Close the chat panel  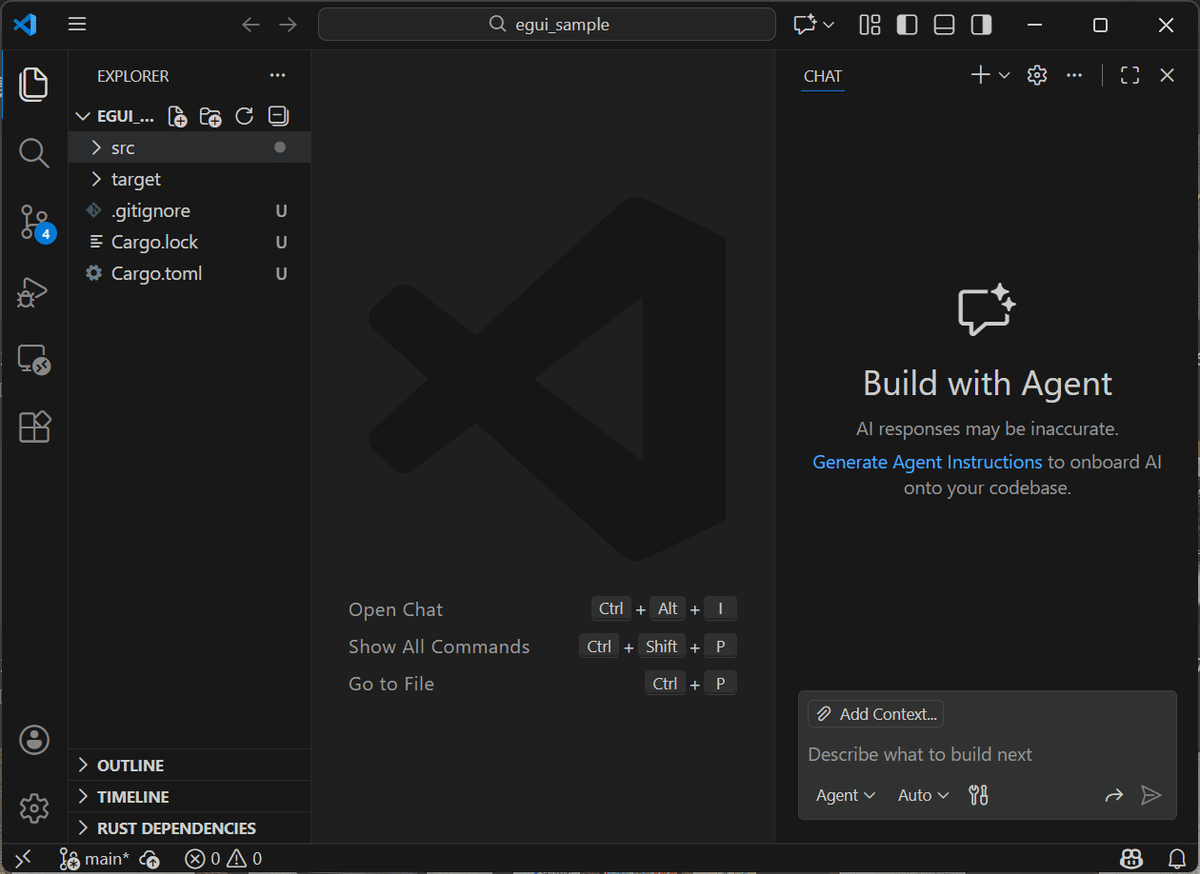tap(1167, 75)
